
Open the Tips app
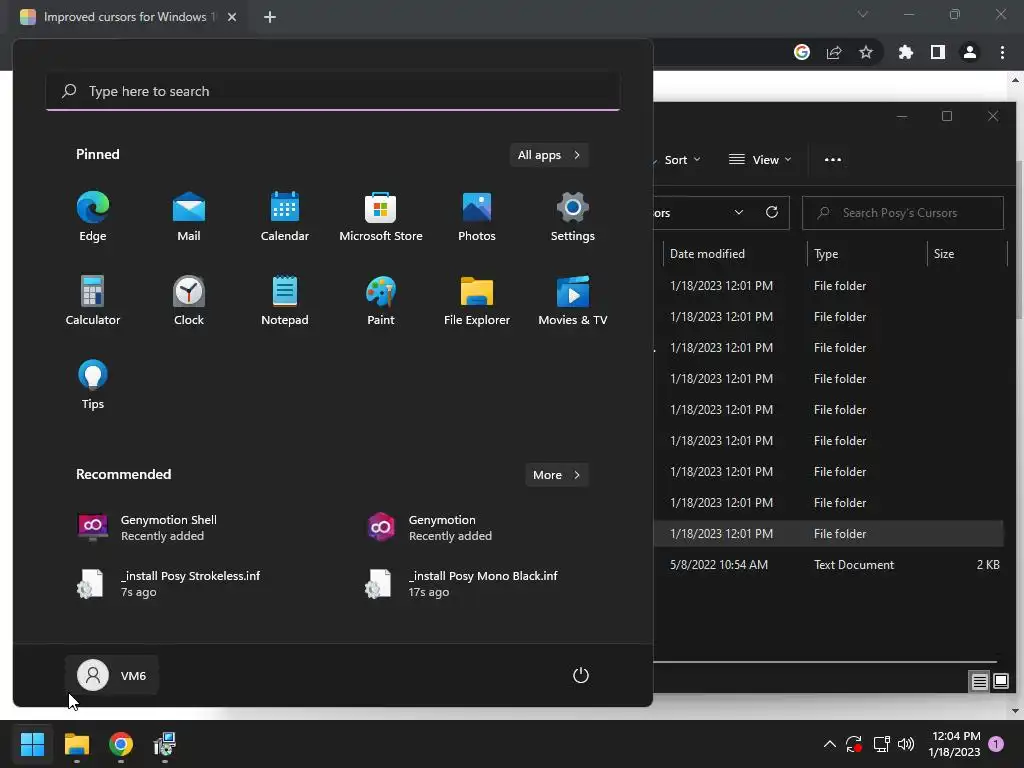[x=93, y=385]
